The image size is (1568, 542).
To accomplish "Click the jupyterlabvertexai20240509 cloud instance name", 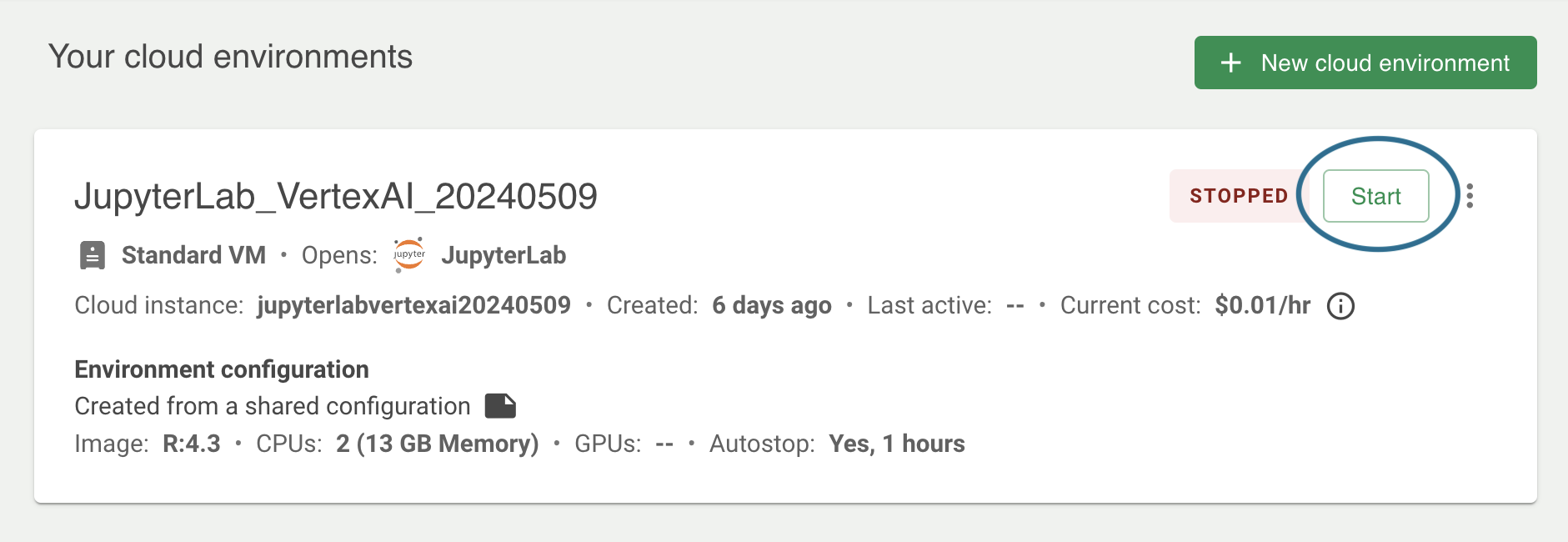I will tap(414, 305).
